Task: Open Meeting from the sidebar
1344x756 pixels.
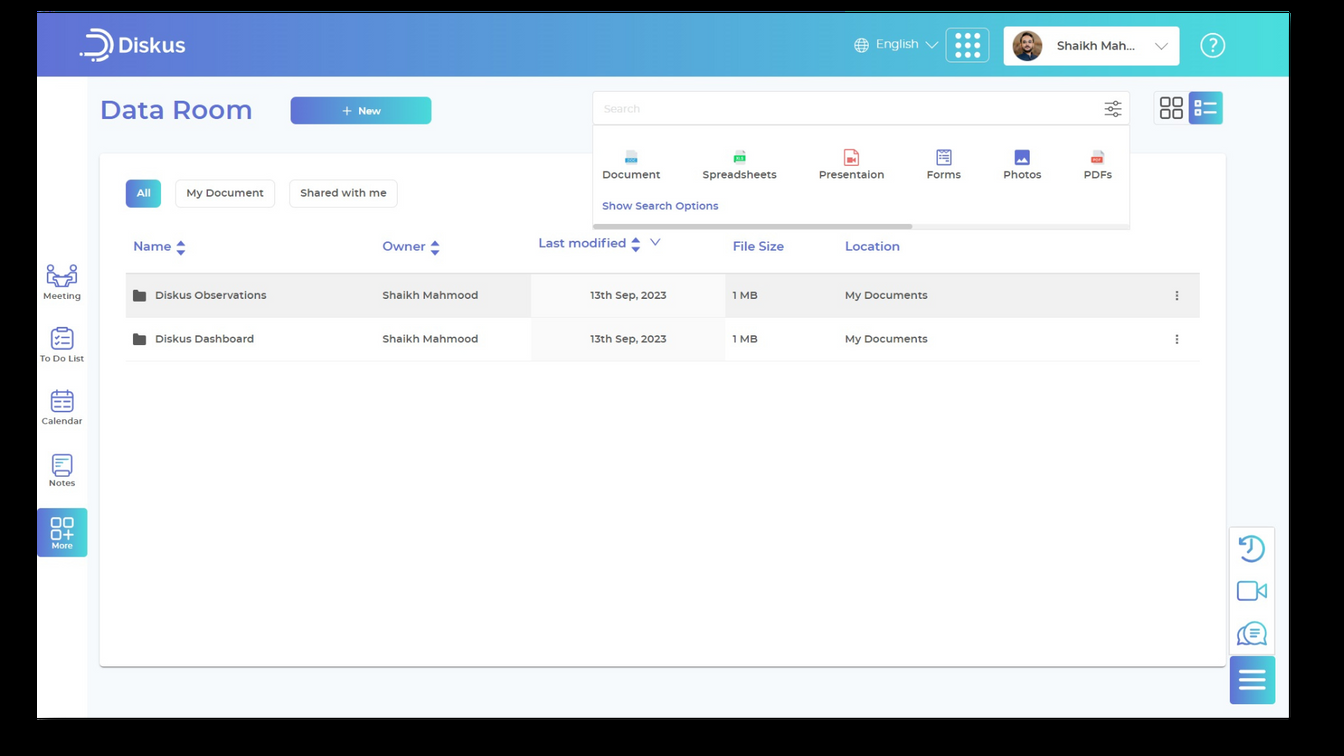Action: click(62, 282)
